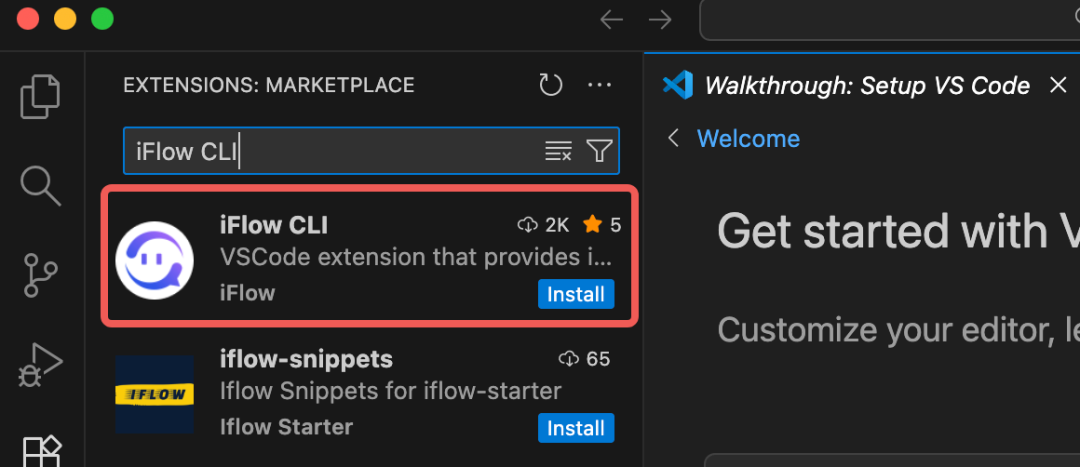
Task: Refresh the extensions marketplace list
Action: click(x=551, y=85)
